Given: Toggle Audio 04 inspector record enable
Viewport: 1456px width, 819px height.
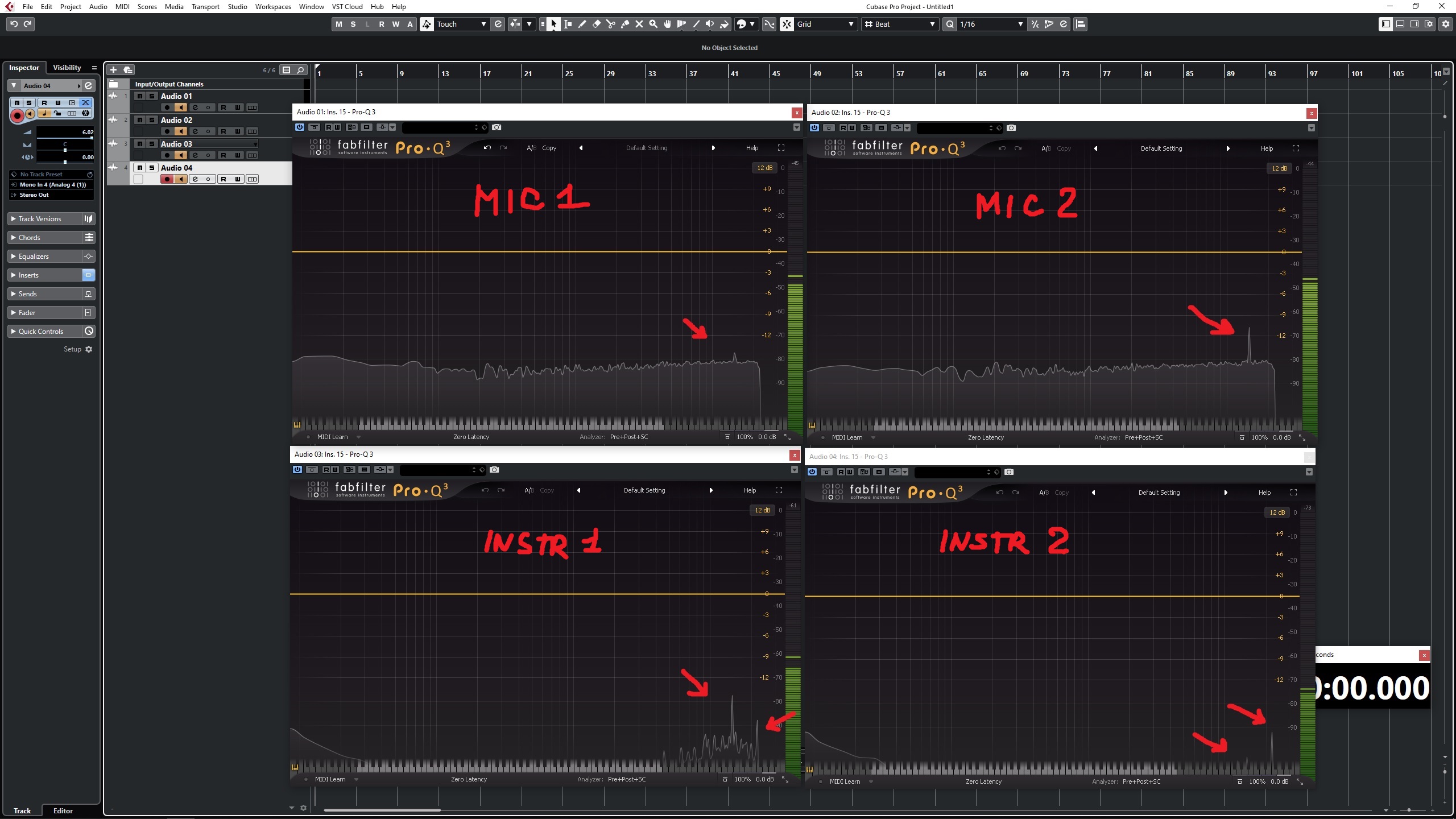Looking at the screenshot, I should coord(17,115).
